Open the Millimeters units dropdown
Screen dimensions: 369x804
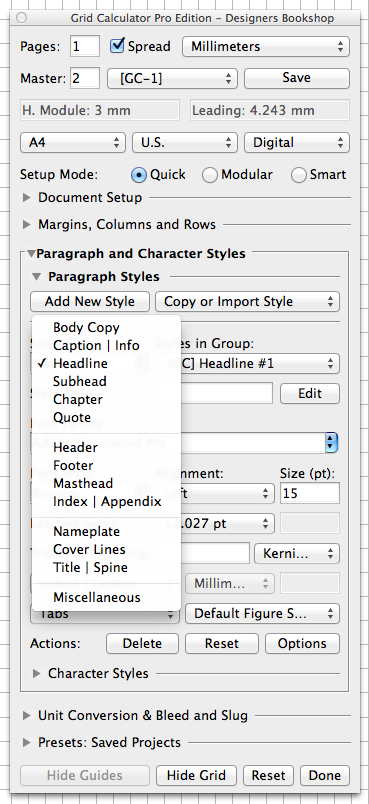tap(266, 47)
